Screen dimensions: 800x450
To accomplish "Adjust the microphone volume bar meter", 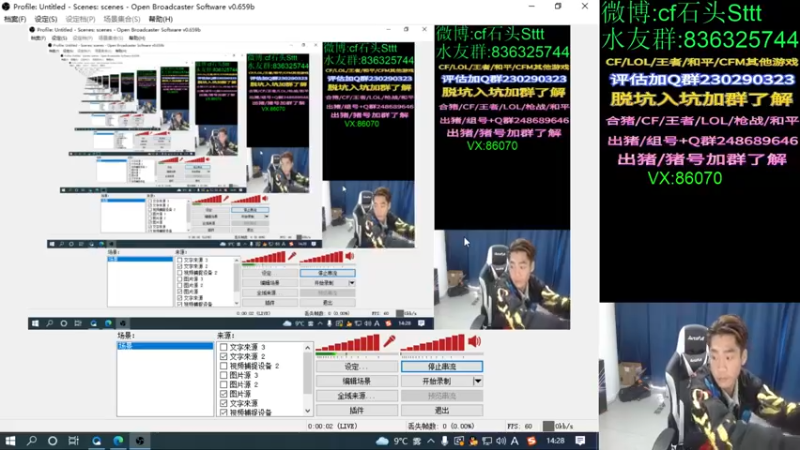I will (348, 343).
